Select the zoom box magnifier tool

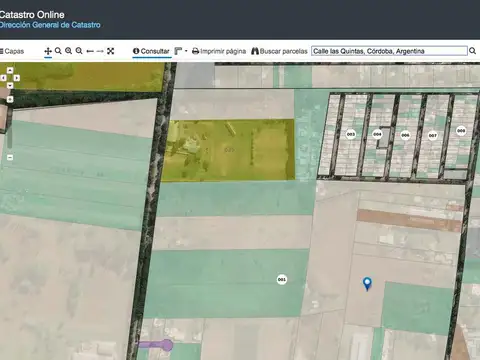tap(58, 51)
